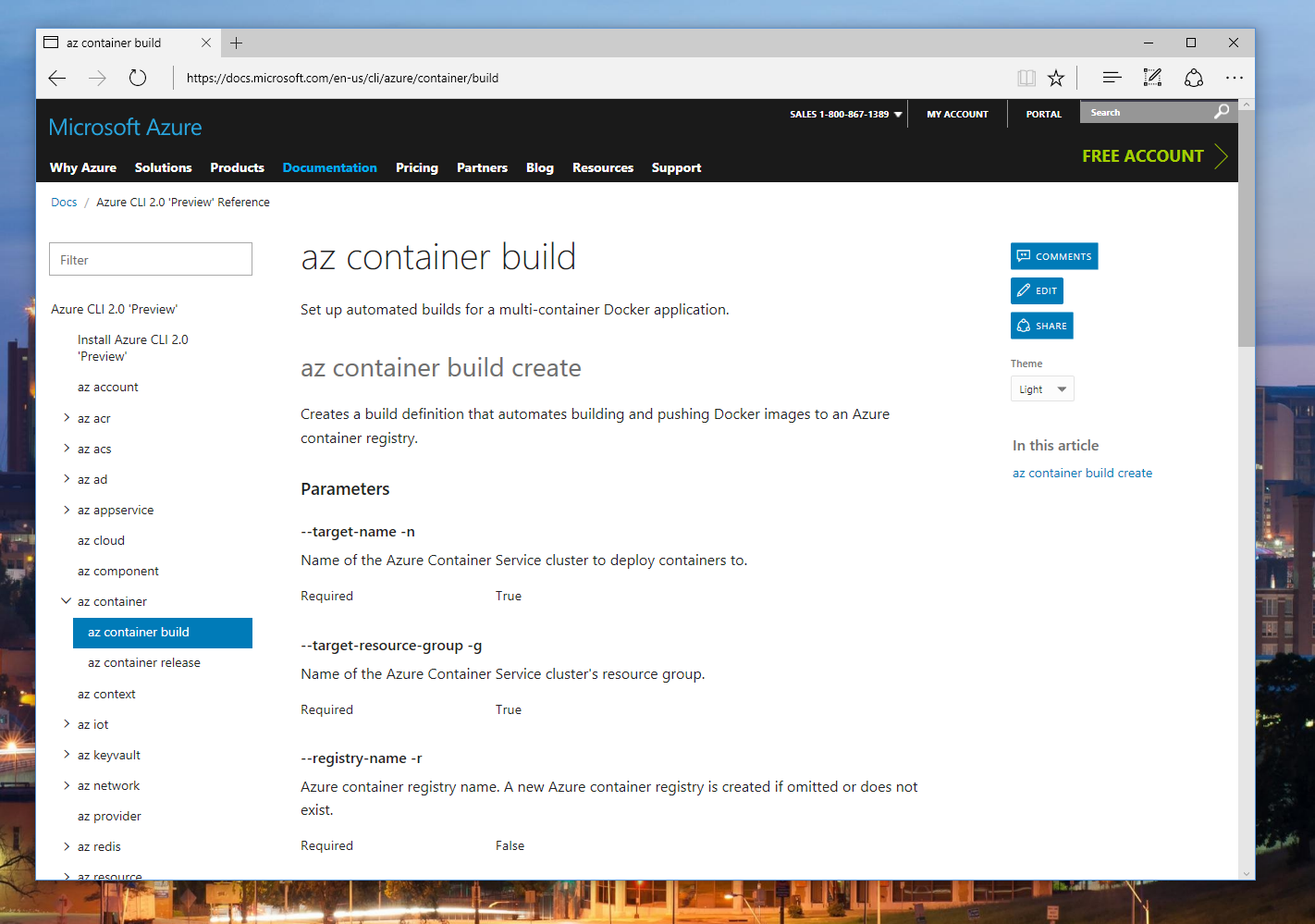Select az provider in the tree
Screen dimensions: 1315x924
109,817
